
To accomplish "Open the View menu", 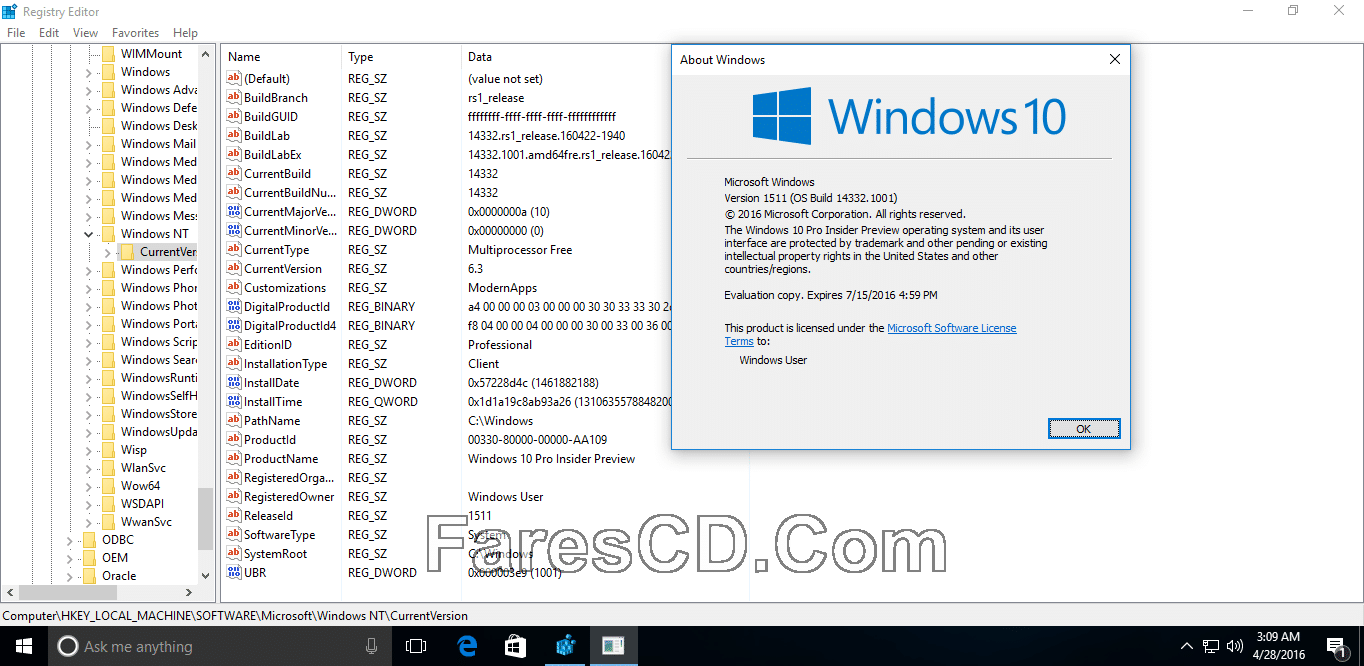I will pyautogui.click(x=85, y=33).
